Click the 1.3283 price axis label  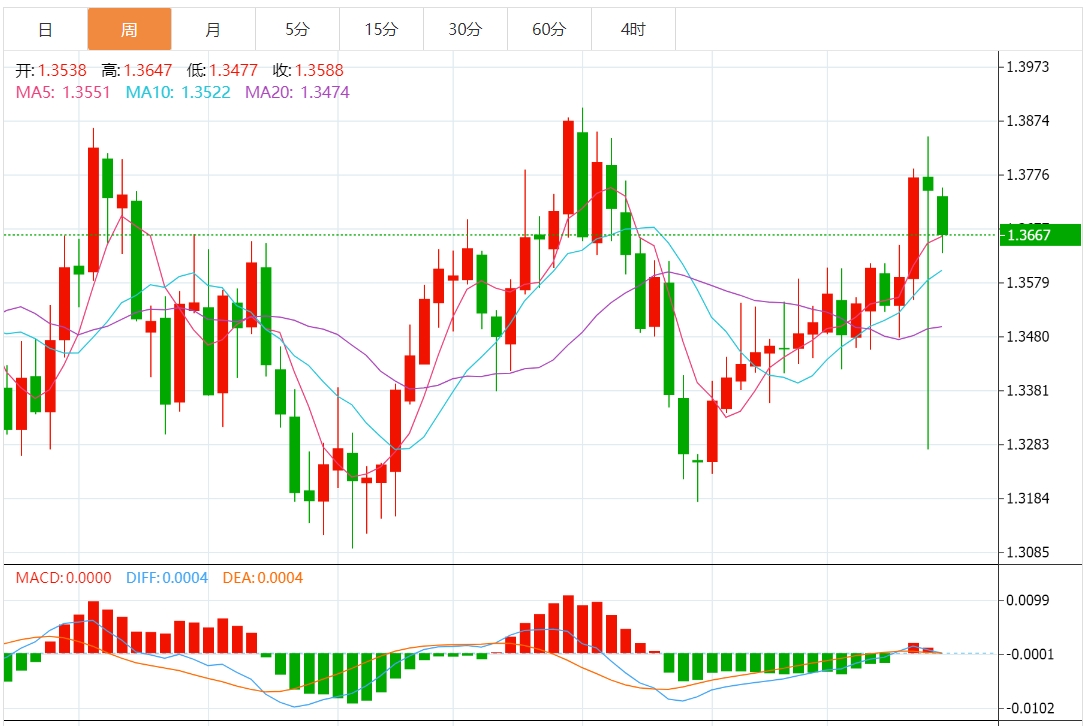tap(1028, 444)
